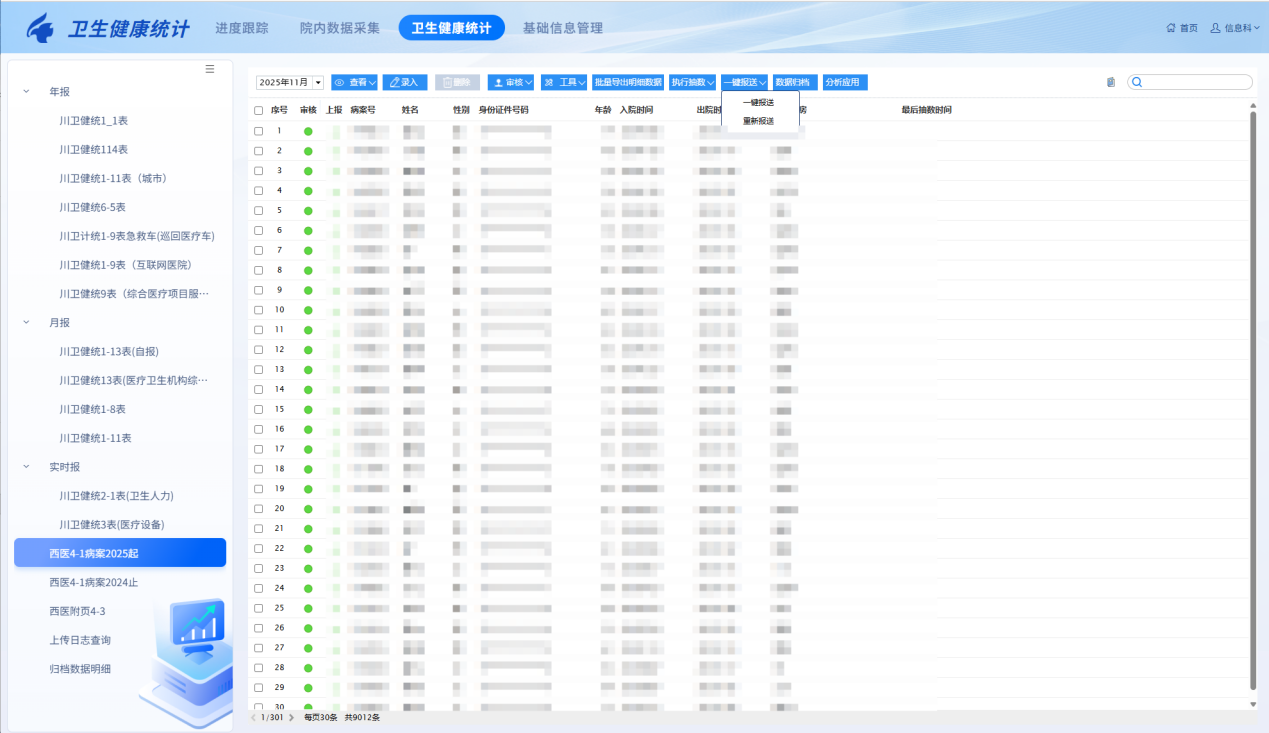Select 重新报送 from the dropdown menu
This screenshot has width=1269, height=733.
[758, 121]
